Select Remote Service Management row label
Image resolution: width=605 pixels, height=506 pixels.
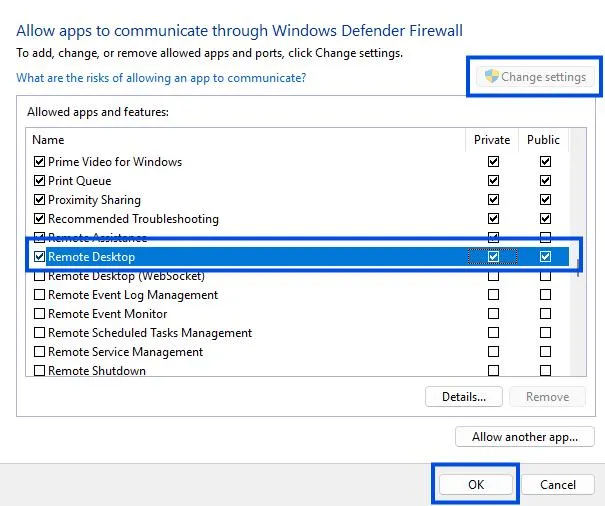tap(125, 352)
